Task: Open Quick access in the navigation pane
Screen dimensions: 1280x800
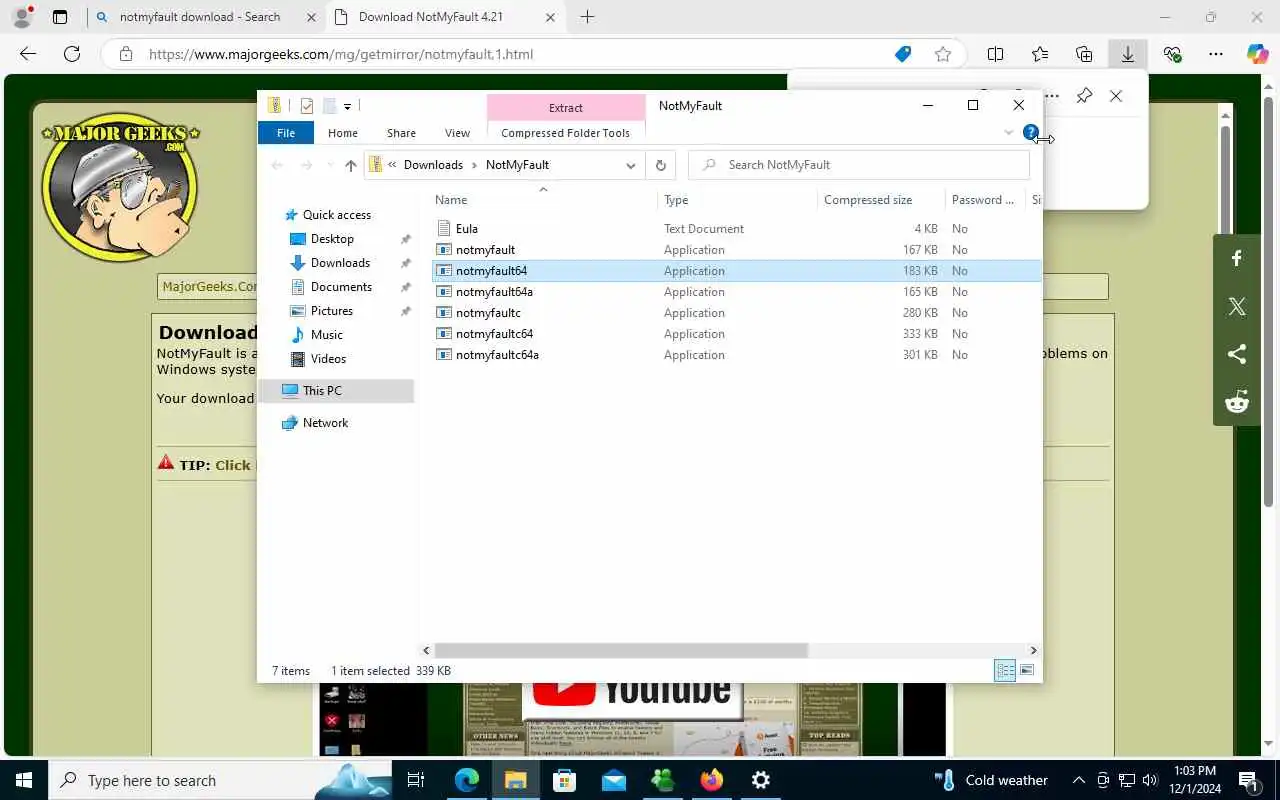Action: tap(337, 215)
